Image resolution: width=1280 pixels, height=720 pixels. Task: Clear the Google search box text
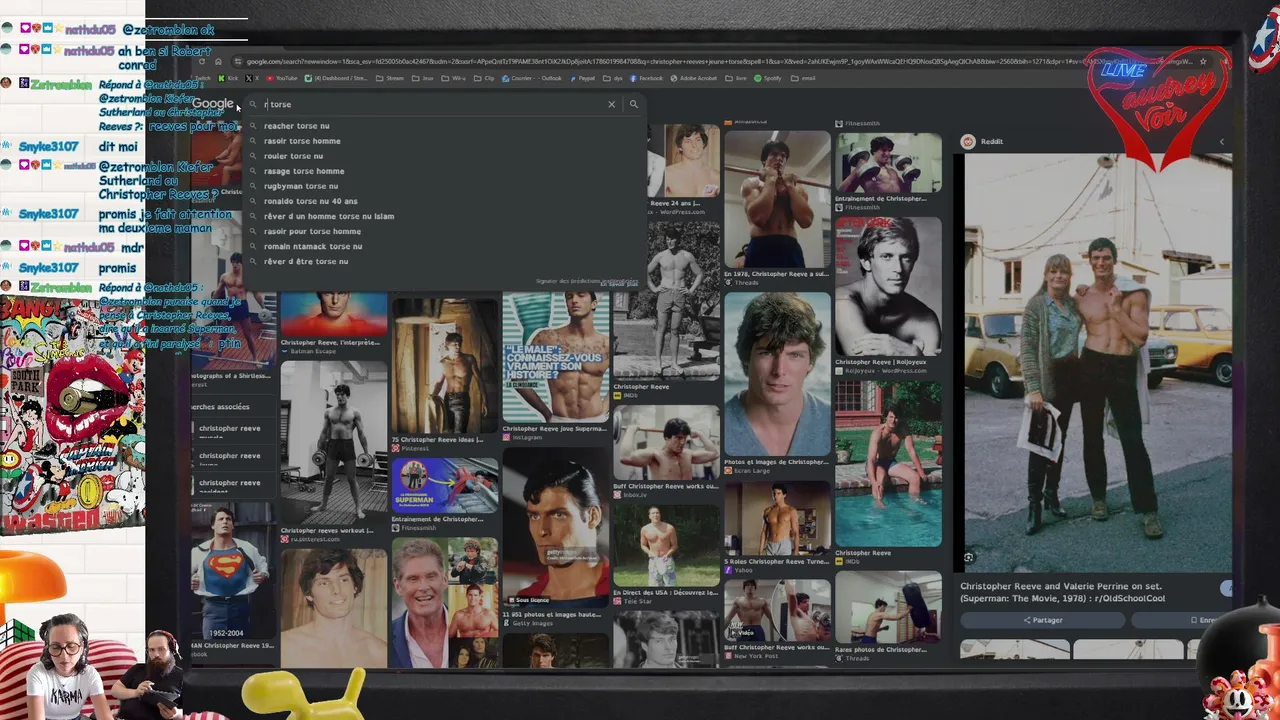tap(611, 104)
